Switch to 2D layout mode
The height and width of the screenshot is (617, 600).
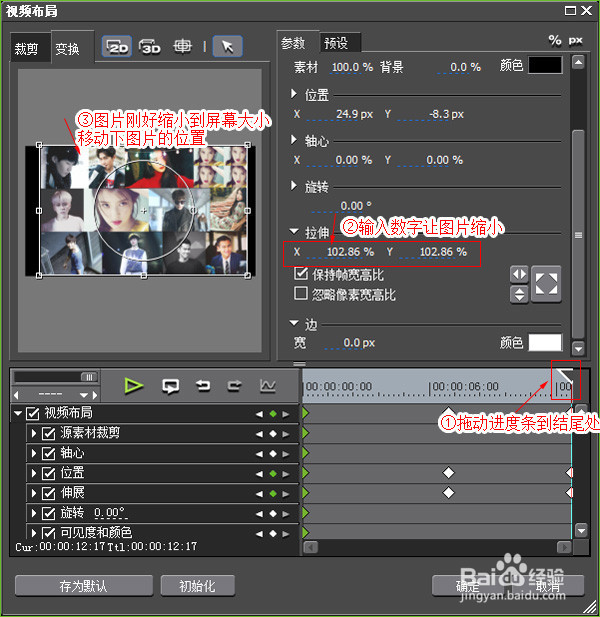click(x=117, y=47)
